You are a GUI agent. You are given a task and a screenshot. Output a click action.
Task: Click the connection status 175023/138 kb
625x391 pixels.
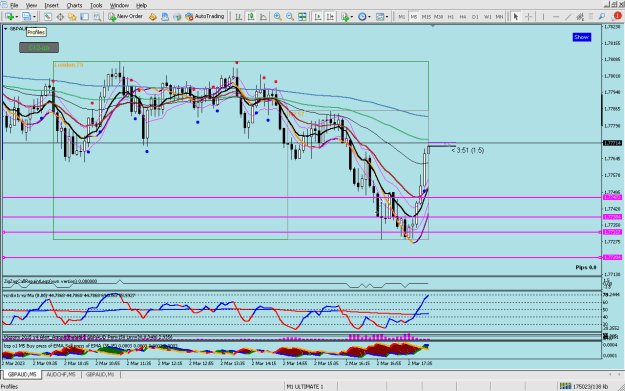click(x=584, y=386)
